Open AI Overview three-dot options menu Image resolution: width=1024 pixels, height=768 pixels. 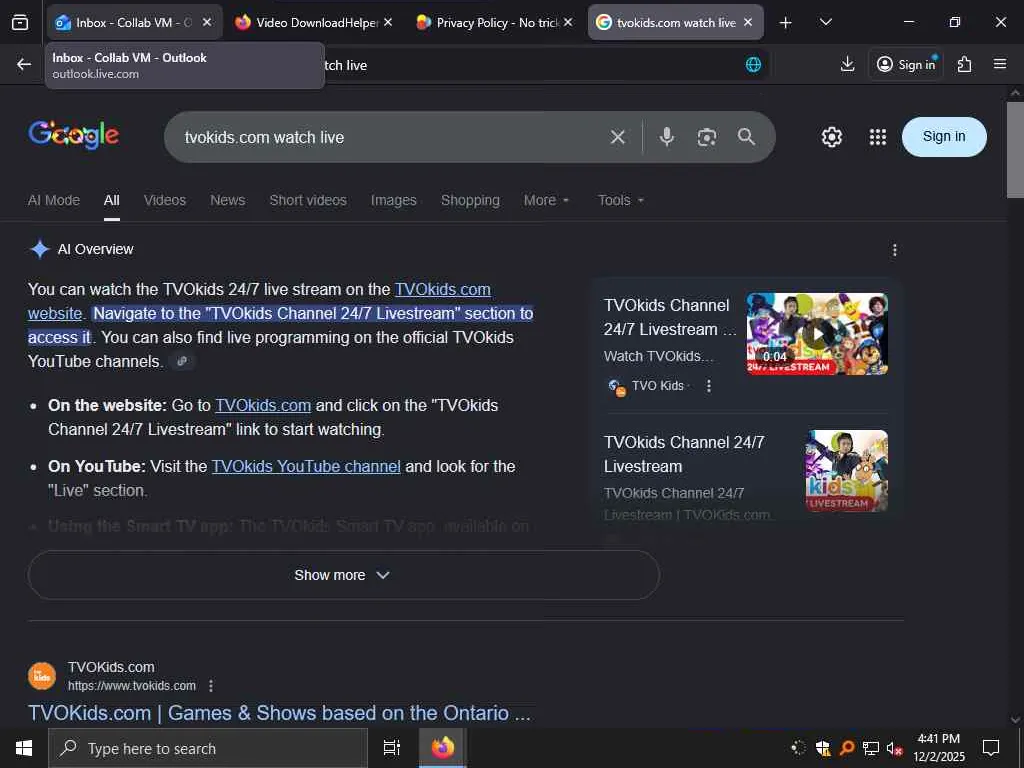(x=895, y=249)
